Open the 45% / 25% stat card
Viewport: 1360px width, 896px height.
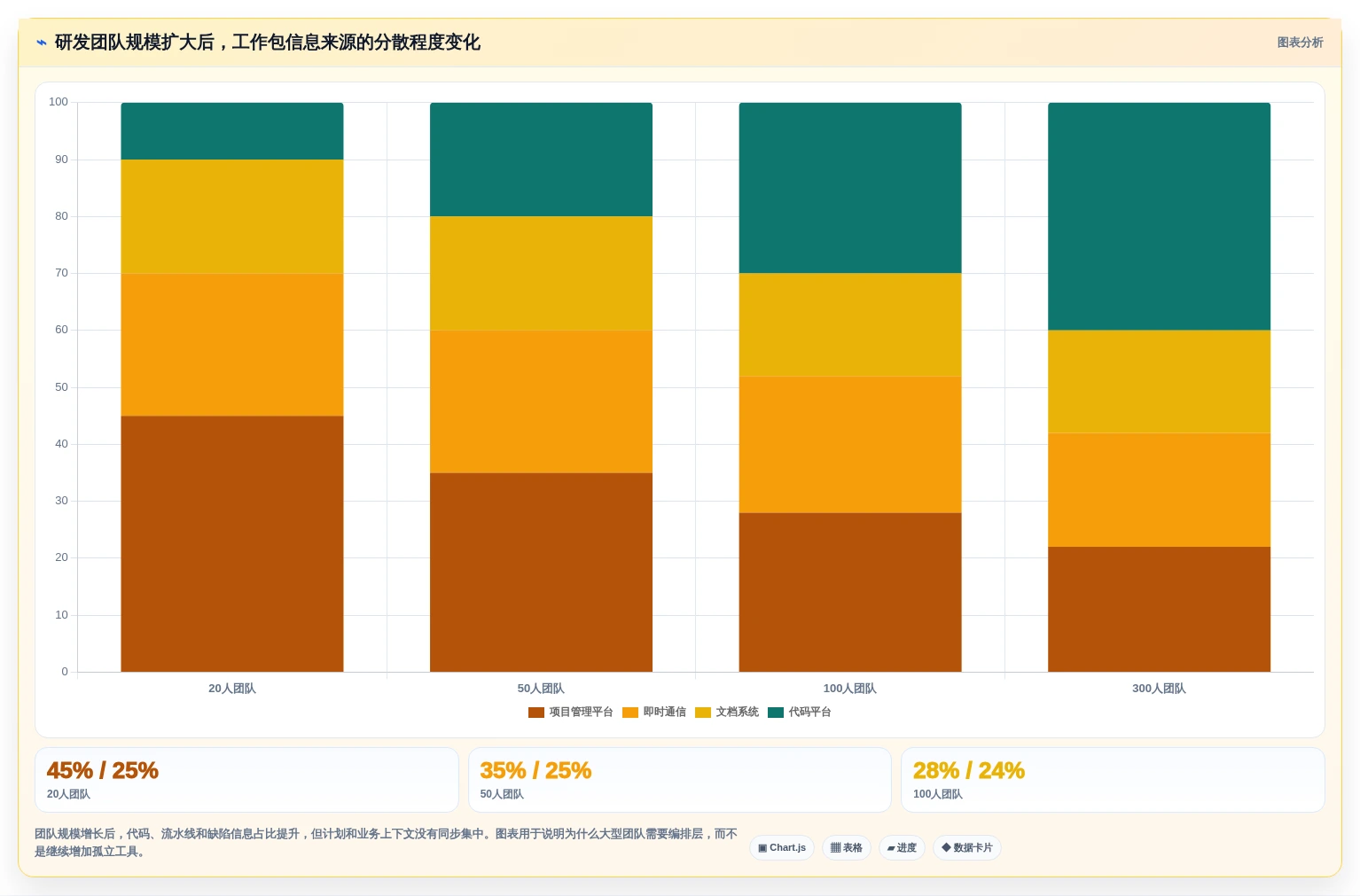point(246,780)
